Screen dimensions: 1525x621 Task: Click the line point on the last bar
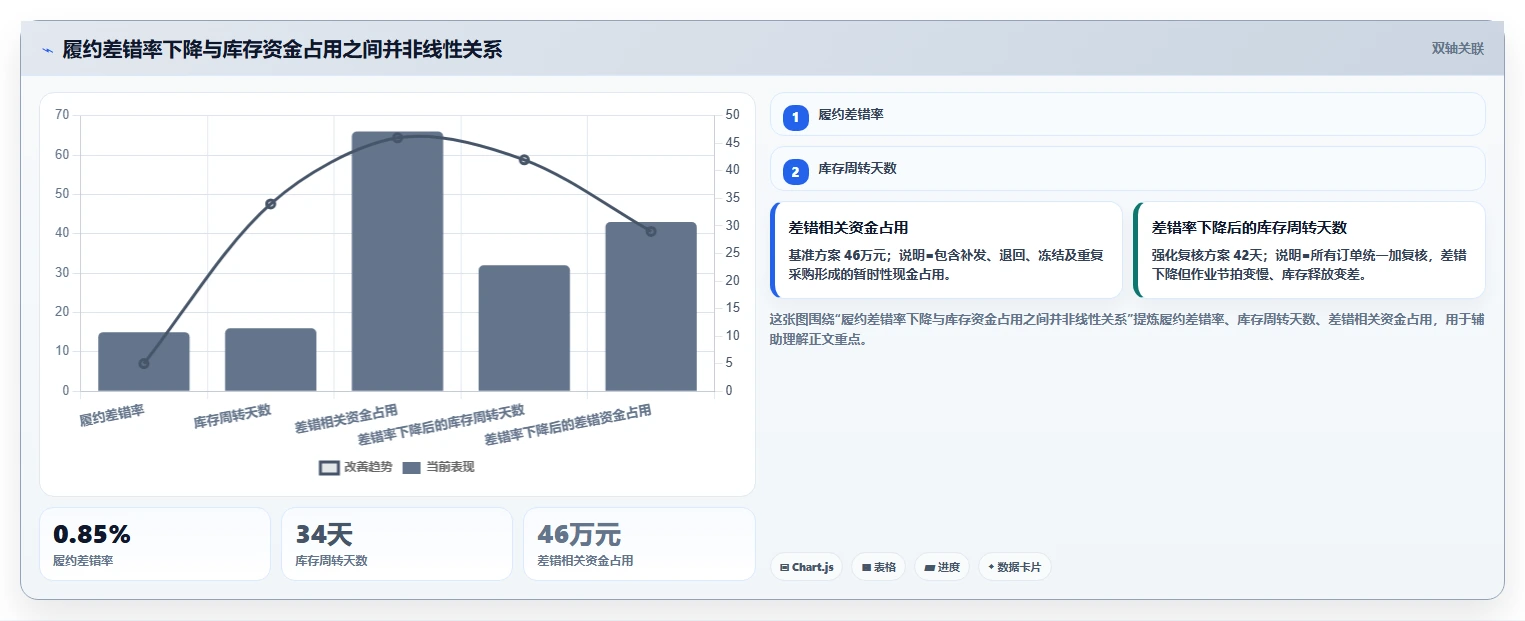point(651,232)
